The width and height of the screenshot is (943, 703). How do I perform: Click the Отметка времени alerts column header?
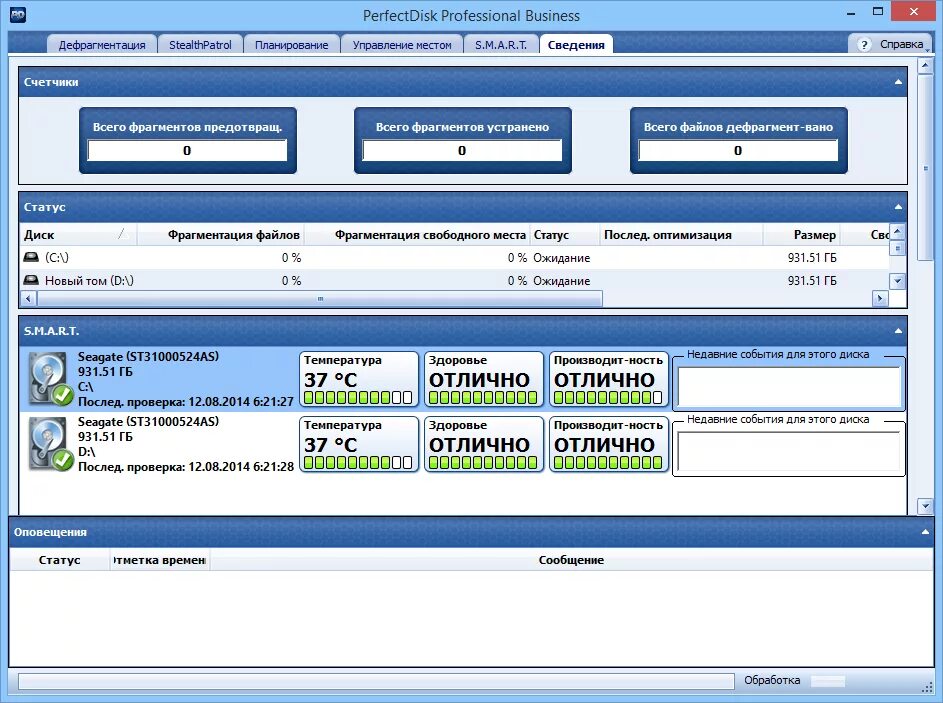tap(159, 560)
